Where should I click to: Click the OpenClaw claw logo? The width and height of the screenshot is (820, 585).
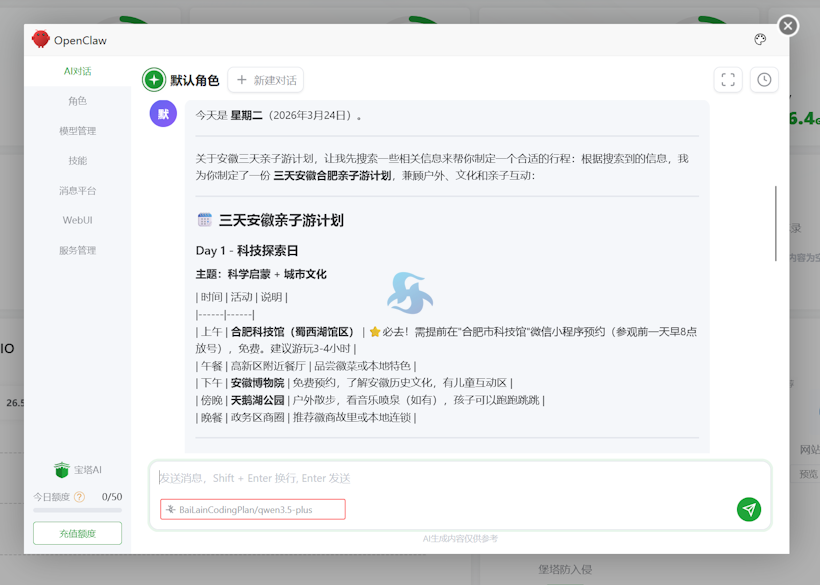tap(40, 40)
